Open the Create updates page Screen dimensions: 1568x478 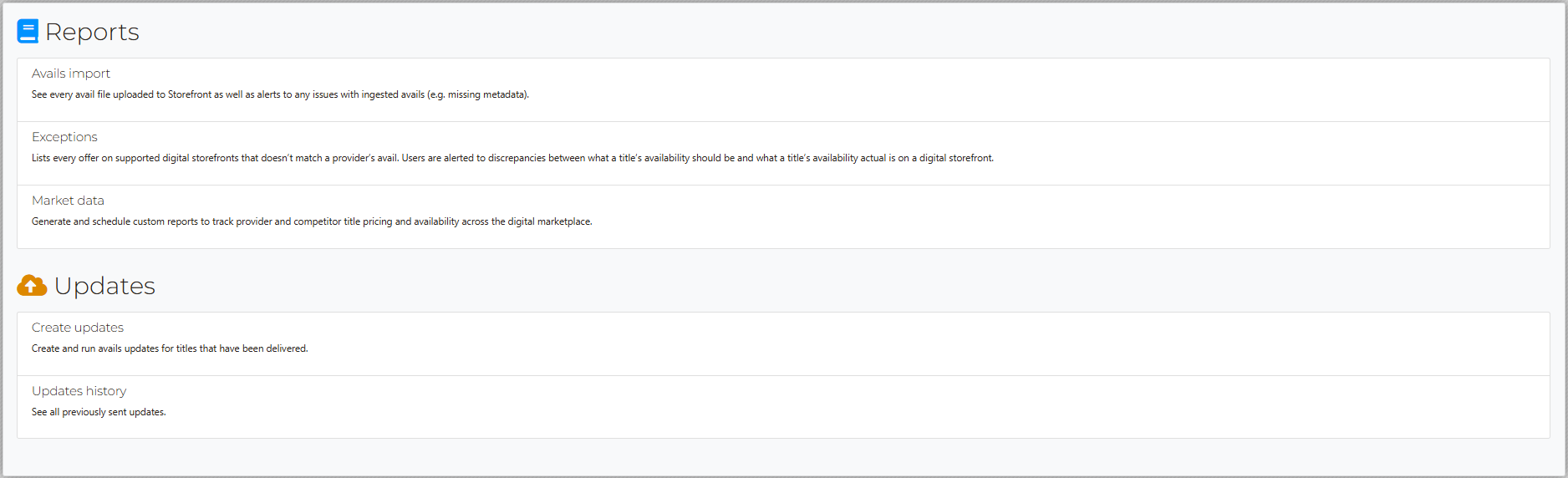[78, 328]
